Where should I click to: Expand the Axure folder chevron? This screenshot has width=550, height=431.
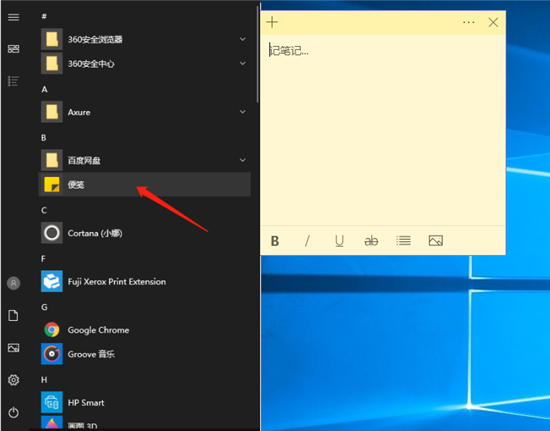point(242,112)
